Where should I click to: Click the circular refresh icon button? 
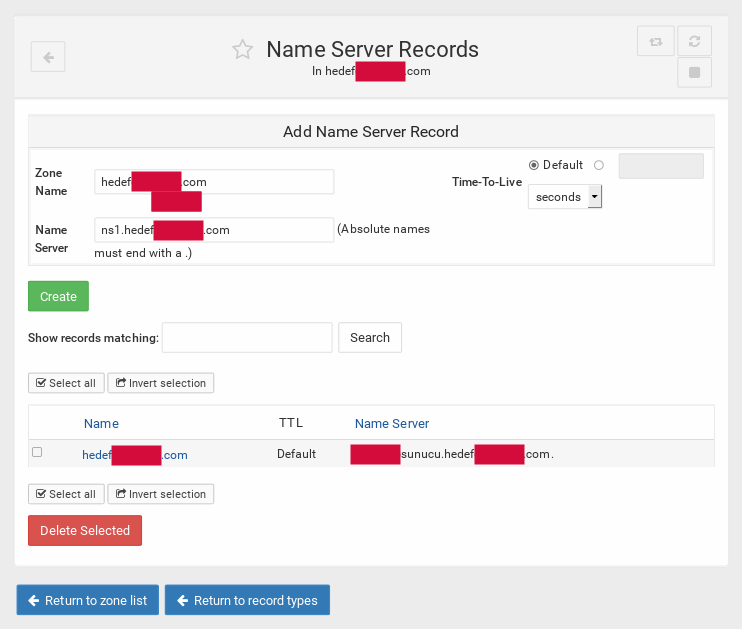click(x=694, y=41)
